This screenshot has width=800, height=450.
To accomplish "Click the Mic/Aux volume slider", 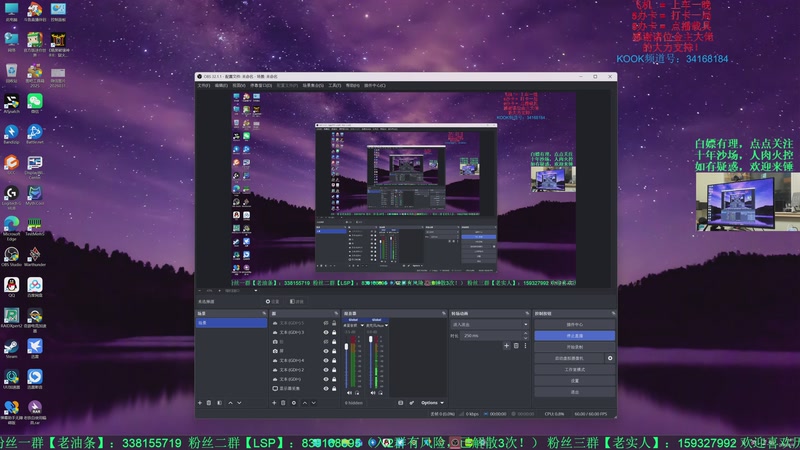I will coord(370,362).
